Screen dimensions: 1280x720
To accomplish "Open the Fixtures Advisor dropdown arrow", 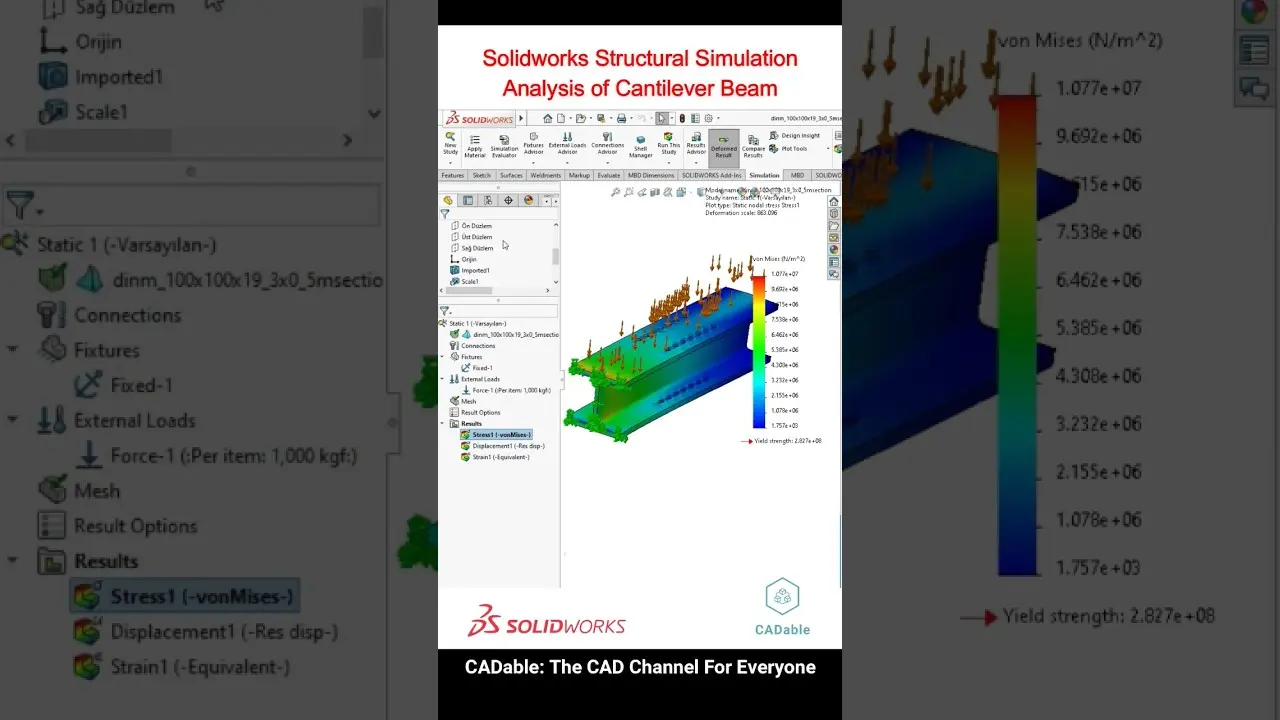I will (x=533, y=163).
